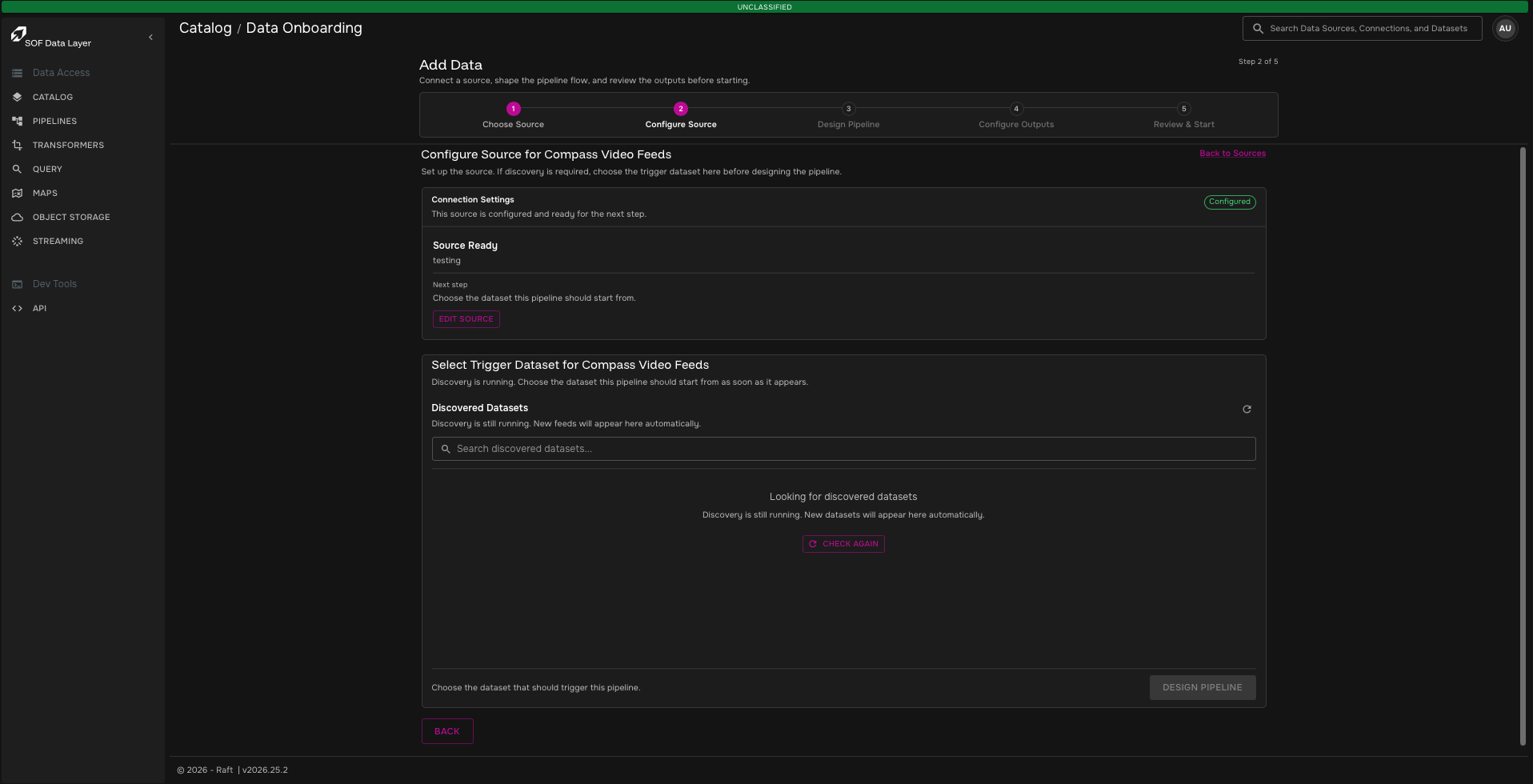Click the API code brackets icon

tap(17, 308)
